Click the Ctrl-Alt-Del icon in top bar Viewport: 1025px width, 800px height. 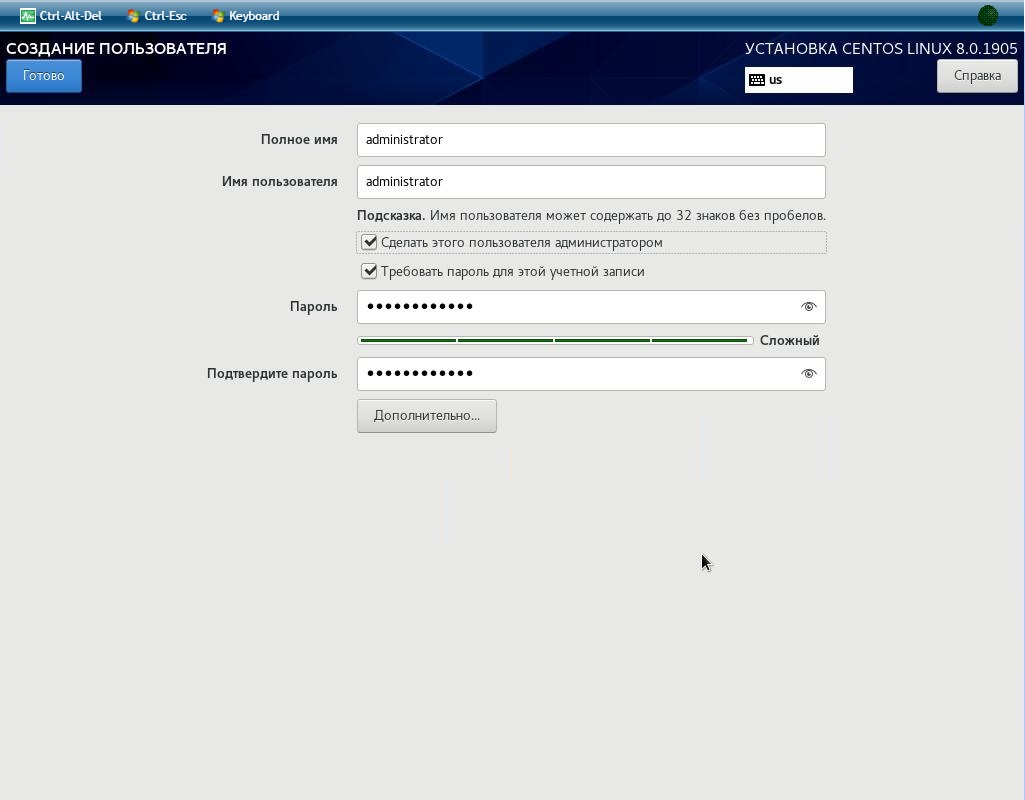(x=27, y=16)
